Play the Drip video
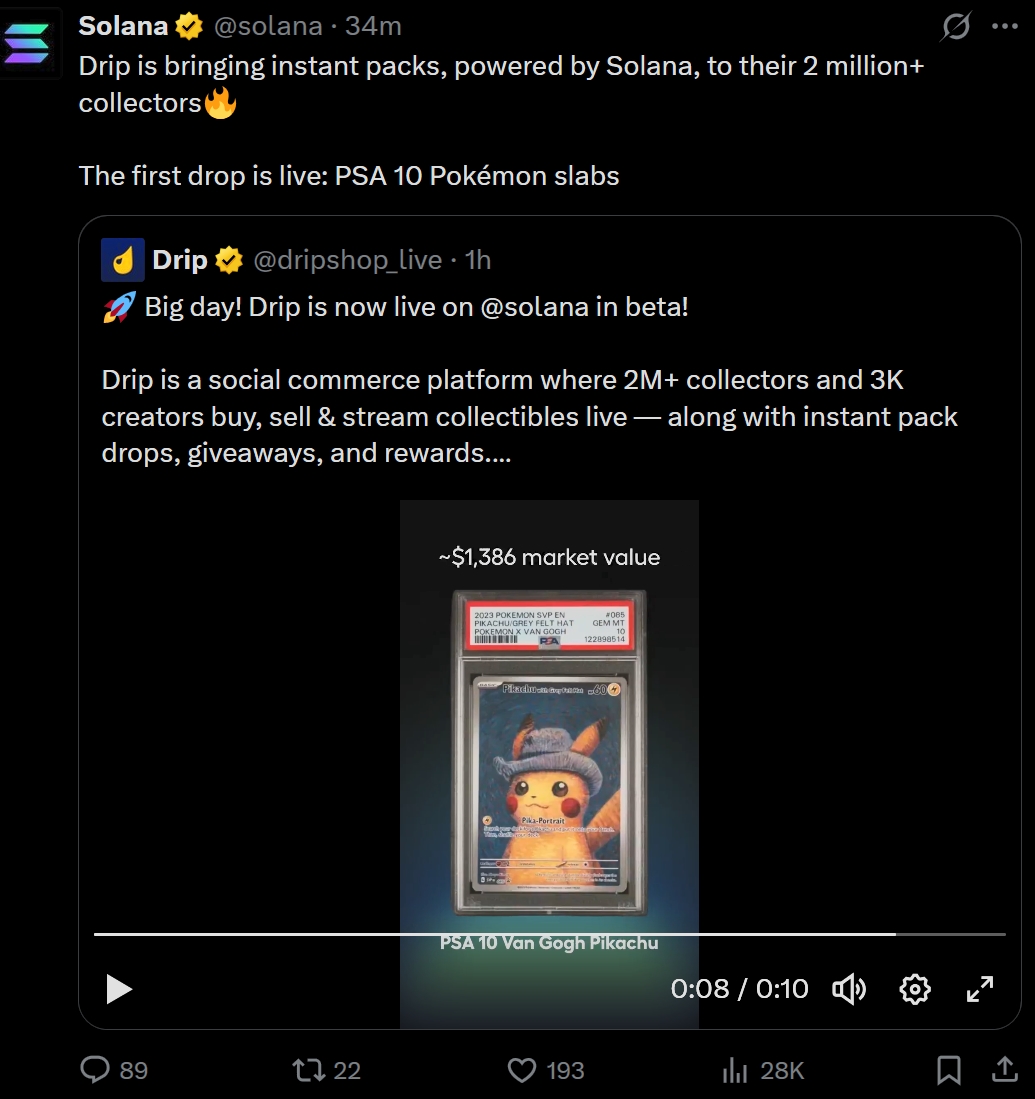Image resolution: width=1035 pixels, height=1099 pixels. (x=119, y=989)
